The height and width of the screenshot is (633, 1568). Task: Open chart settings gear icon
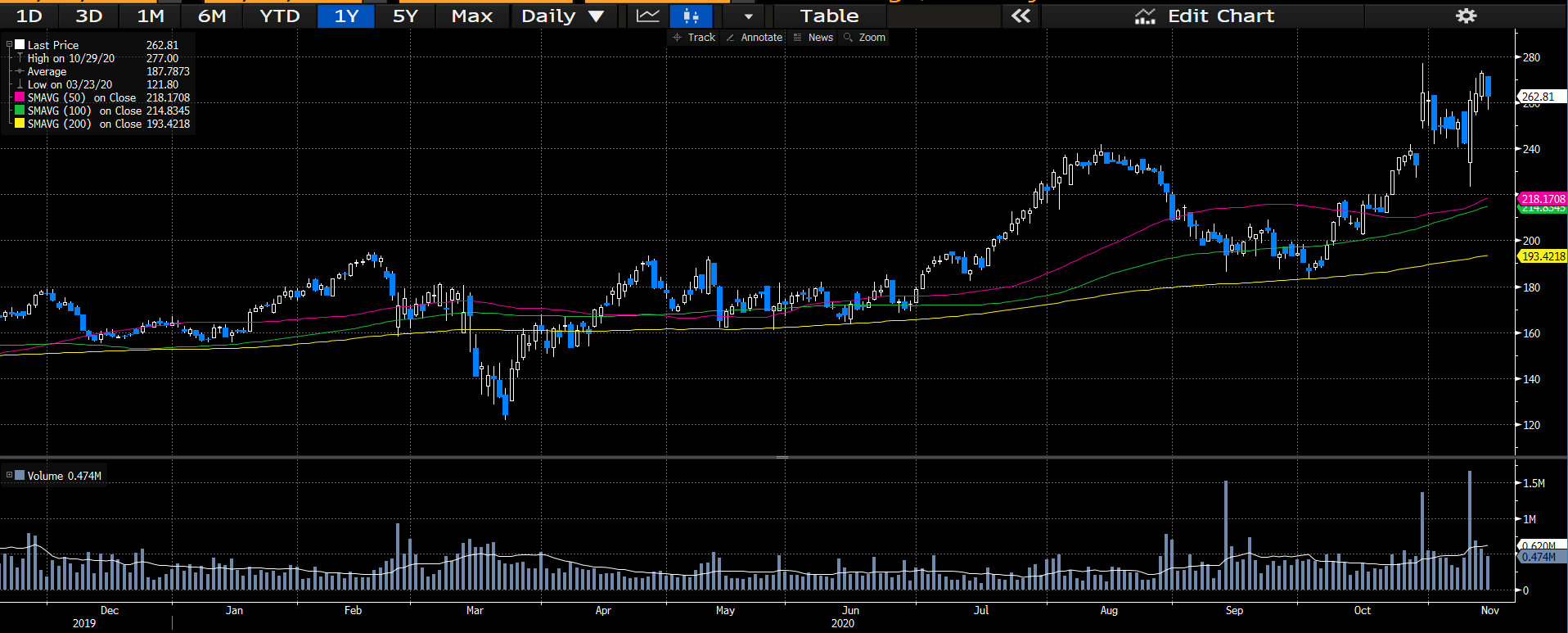[1466, 16]
